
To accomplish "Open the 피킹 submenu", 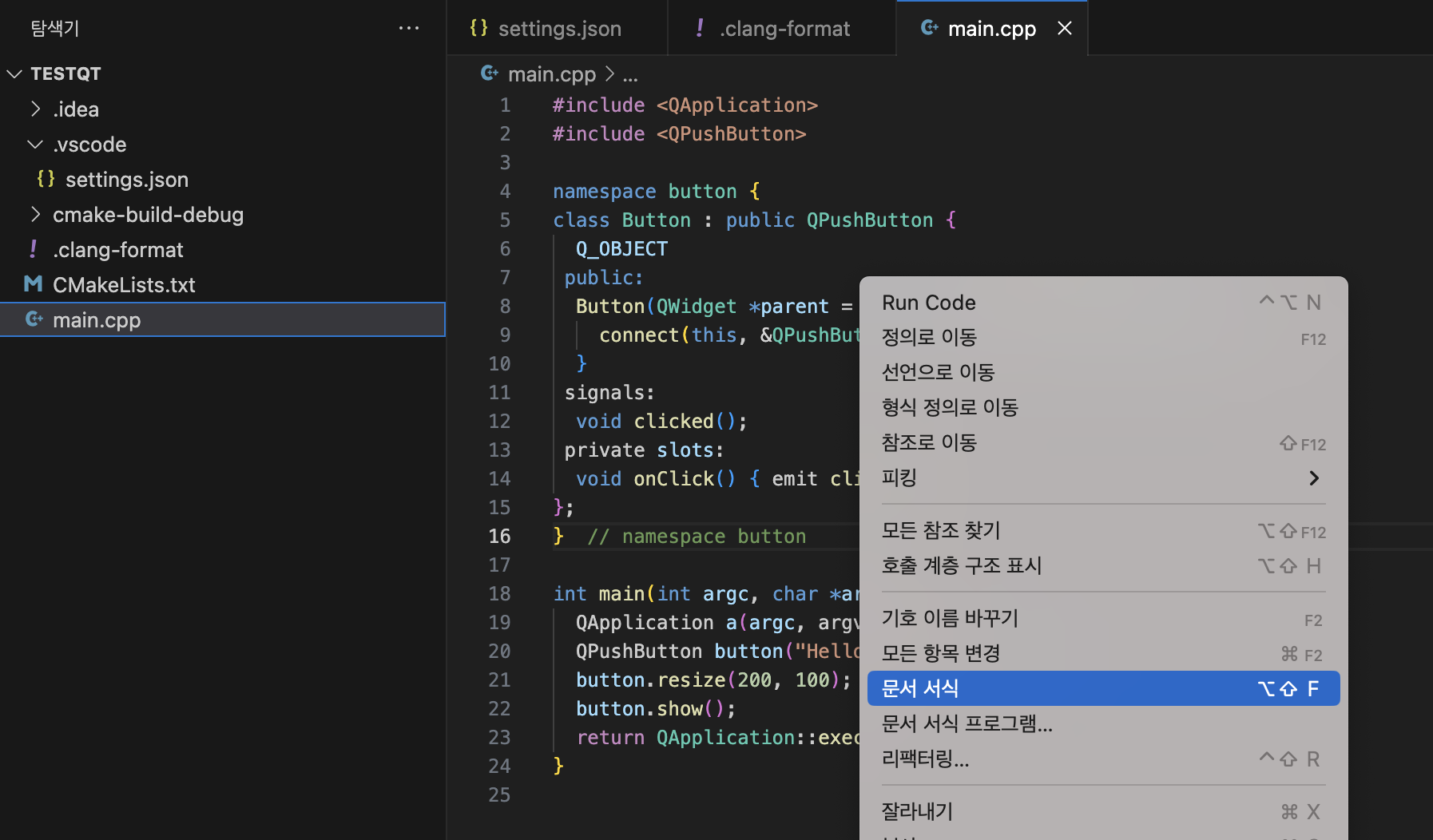I will (1103, 478).
